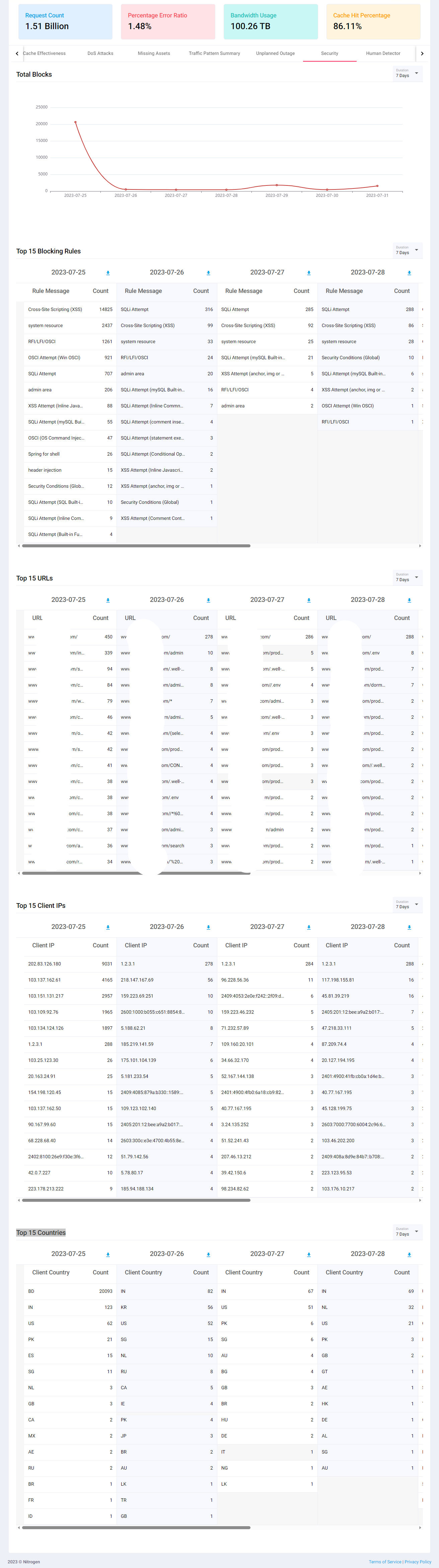Click the Request Count card

[x=65, y=22]
